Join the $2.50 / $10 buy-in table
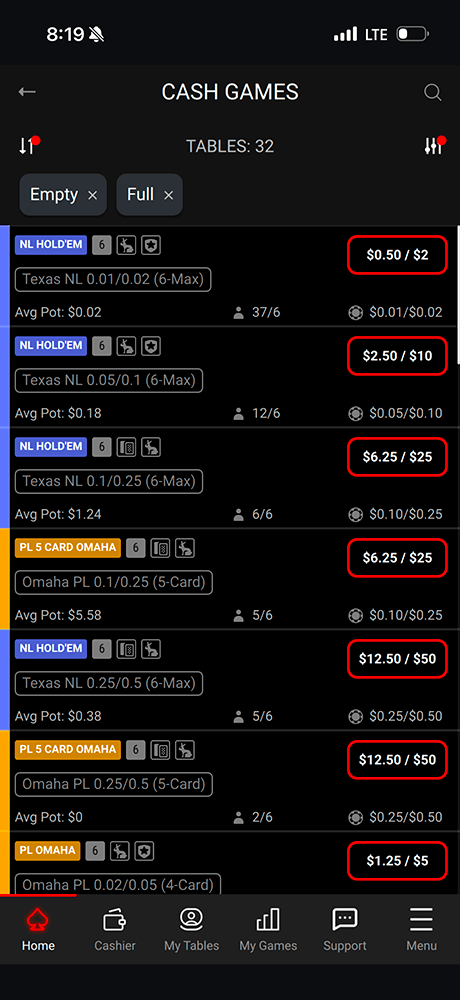 tap(397, 356)
